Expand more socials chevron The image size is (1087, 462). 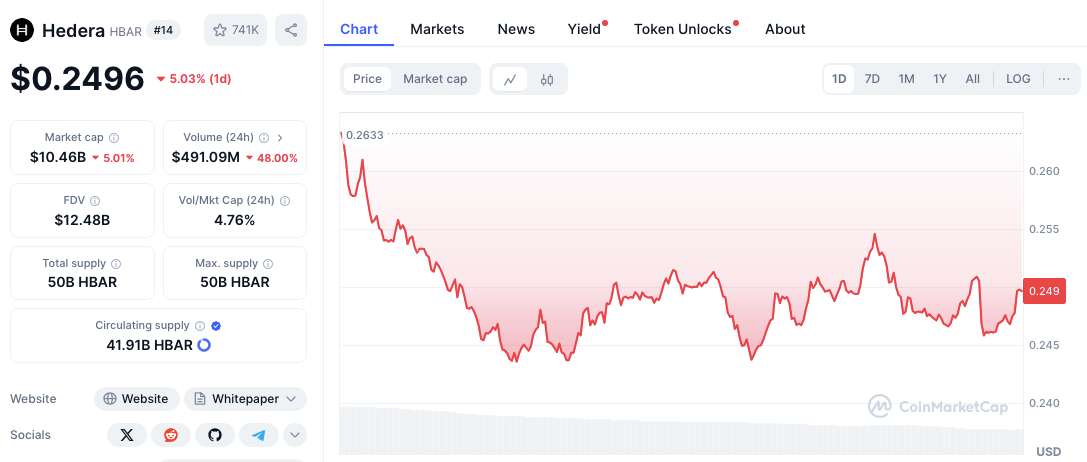click(295, 435)
